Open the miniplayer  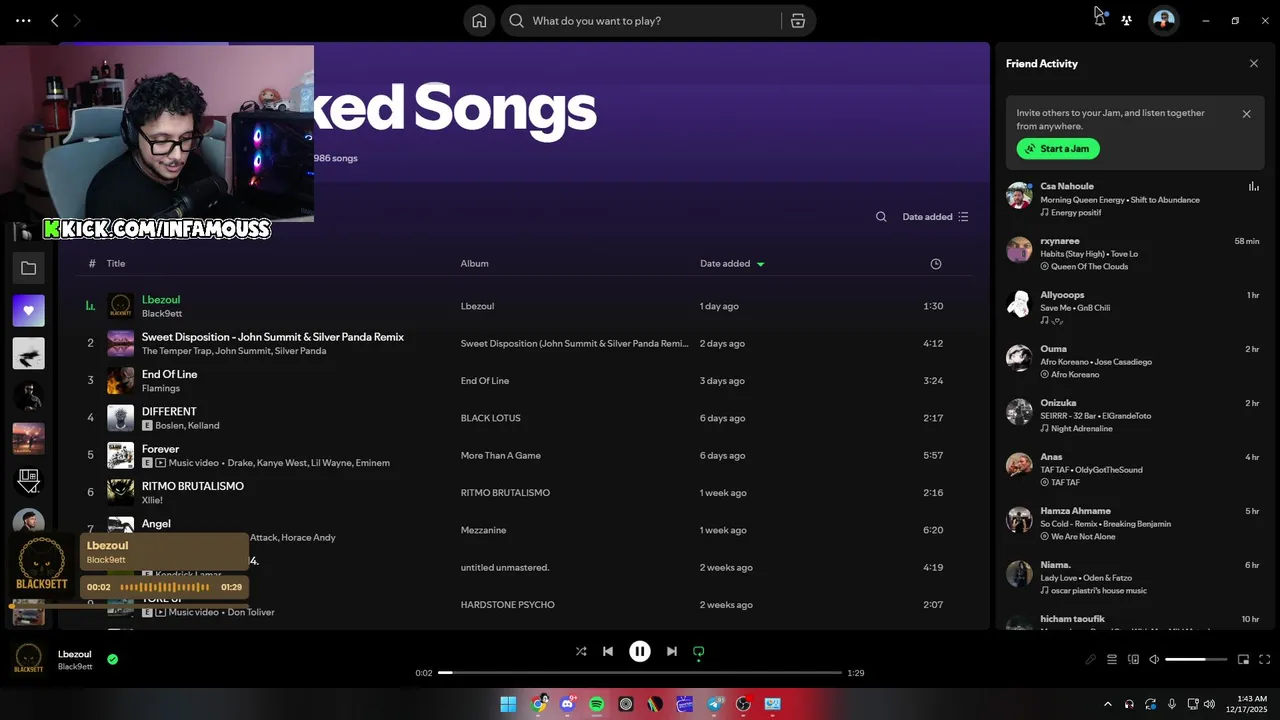pyautogui.click(x=1244, y=659)
